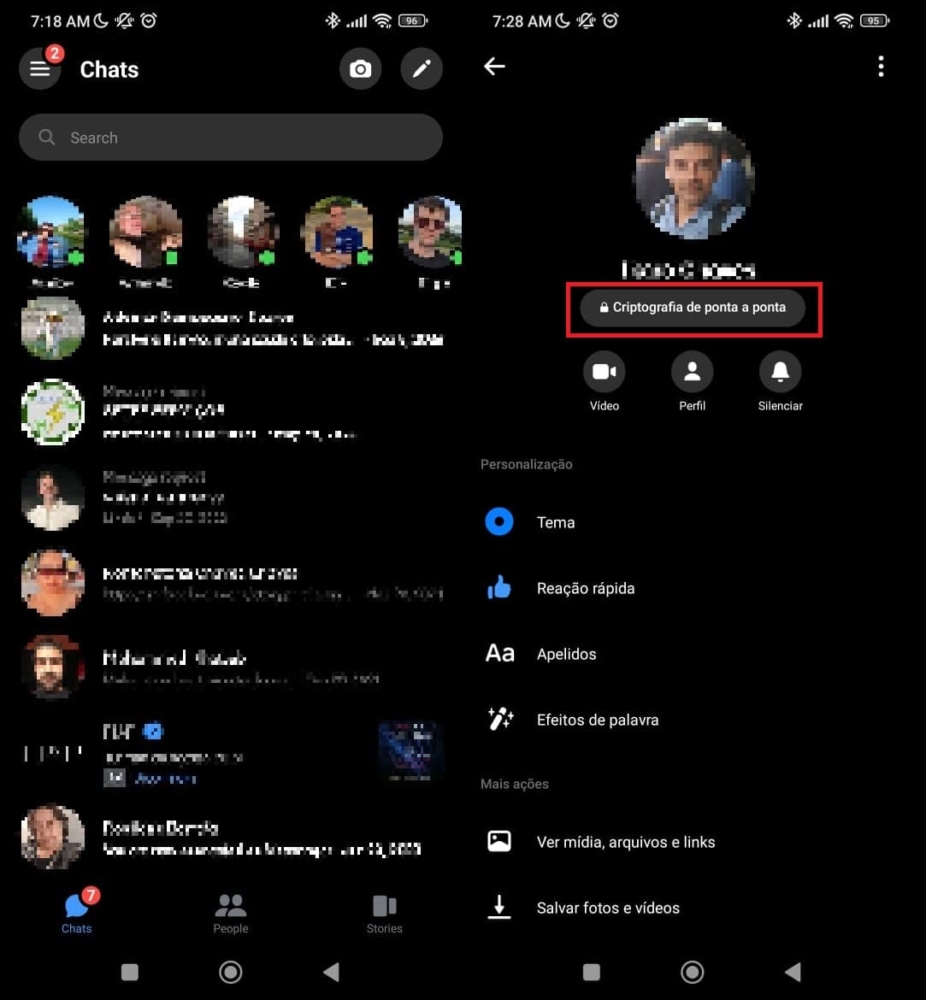The width and height of the screenshot is (926, 1000).
Task: Open the three-dot overflow menu
Action: pyautogui.click(x=881, y=66)
